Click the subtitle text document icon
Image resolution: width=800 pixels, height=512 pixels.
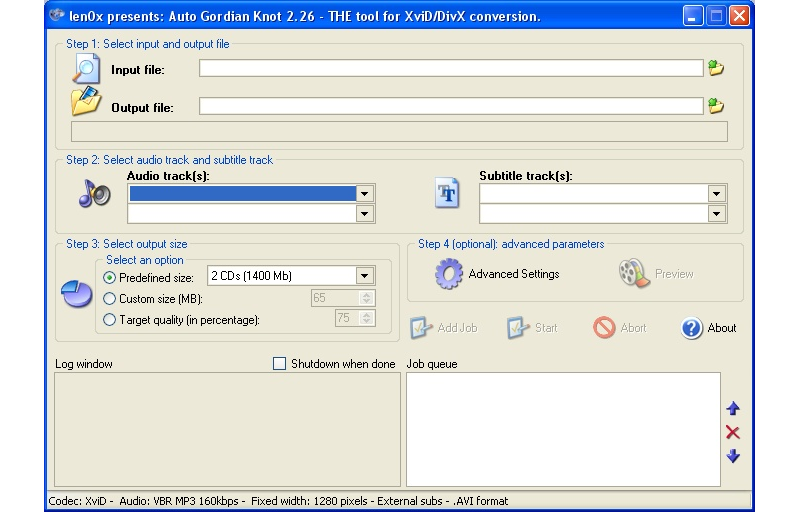[447, 193]
